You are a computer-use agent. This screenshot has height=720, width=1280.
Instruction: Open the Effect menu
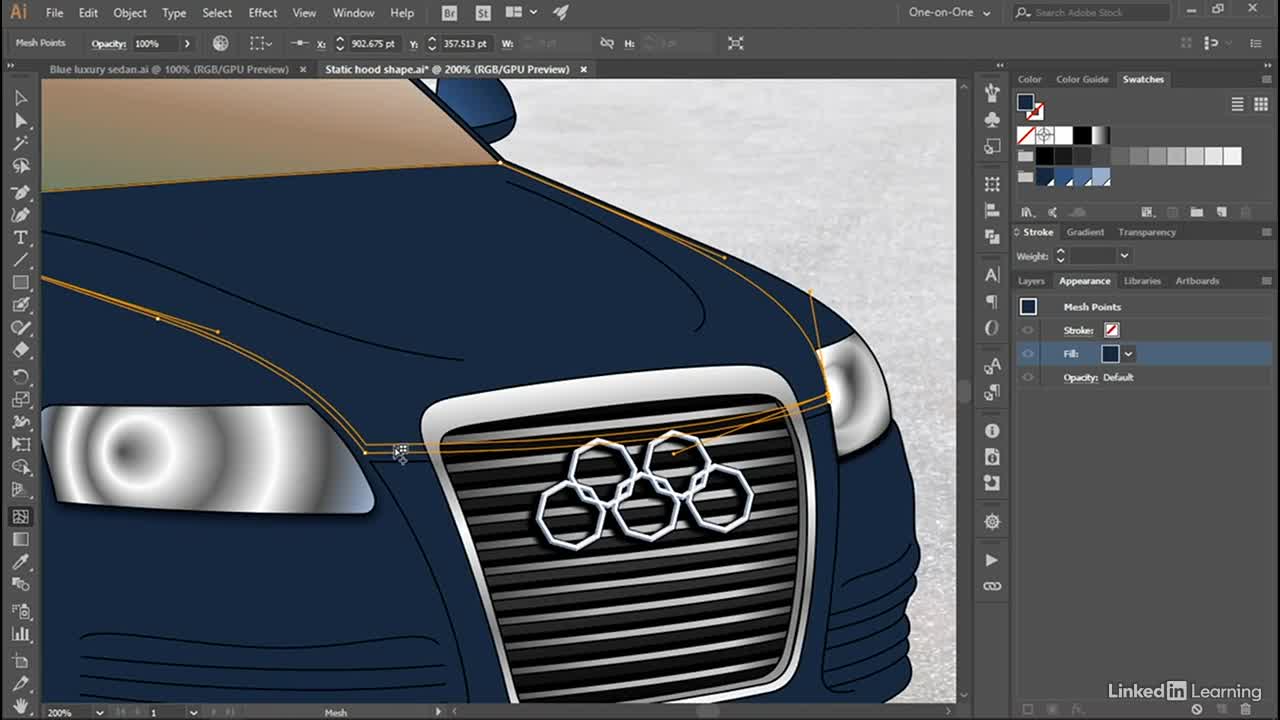pyautogui.click(x=263, y=13)
